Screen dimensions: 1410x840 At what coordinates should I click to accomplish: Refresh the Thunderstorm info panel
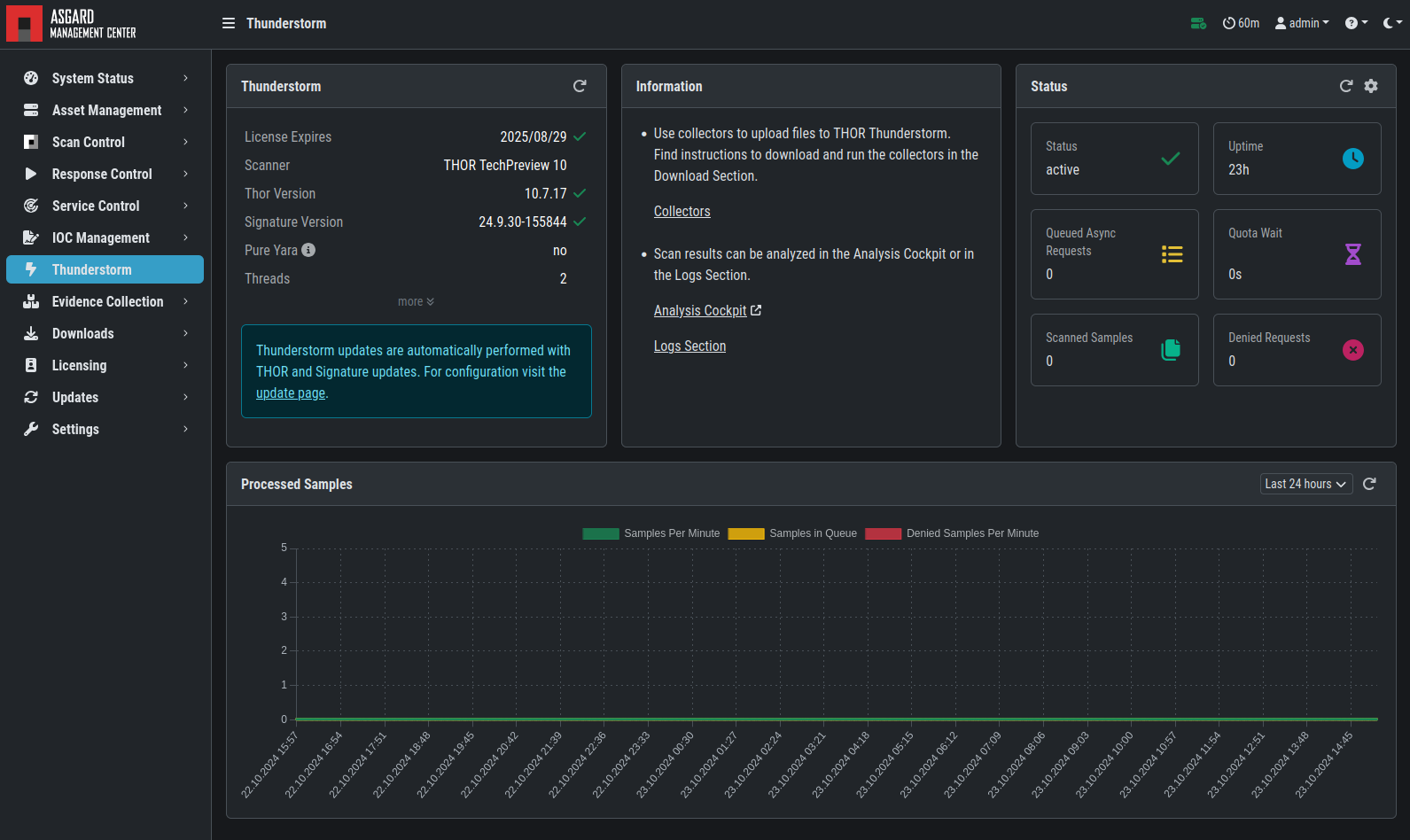pyautogui.click(x=580, y=86)
